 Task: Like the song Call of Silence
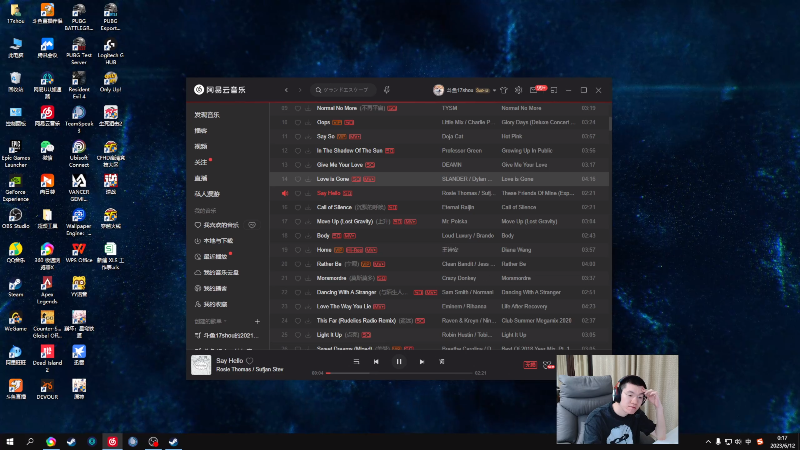coord(298,208)
